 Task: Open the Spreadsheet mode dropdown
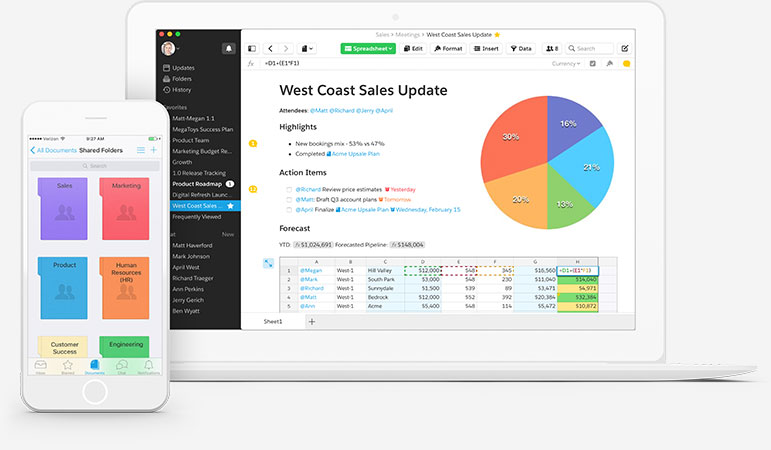[x=368, y=48]
